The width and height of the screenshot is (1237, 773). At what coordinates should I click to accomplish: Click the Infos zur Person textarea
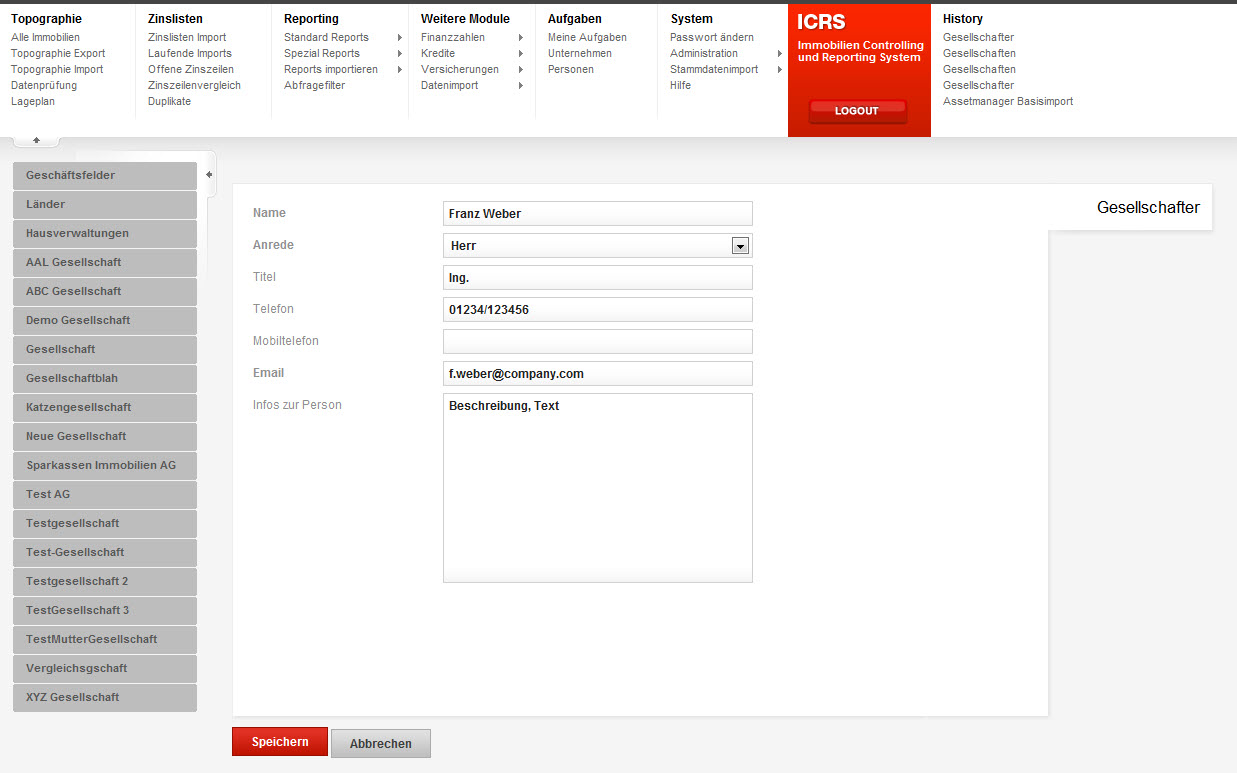(598, 487)
